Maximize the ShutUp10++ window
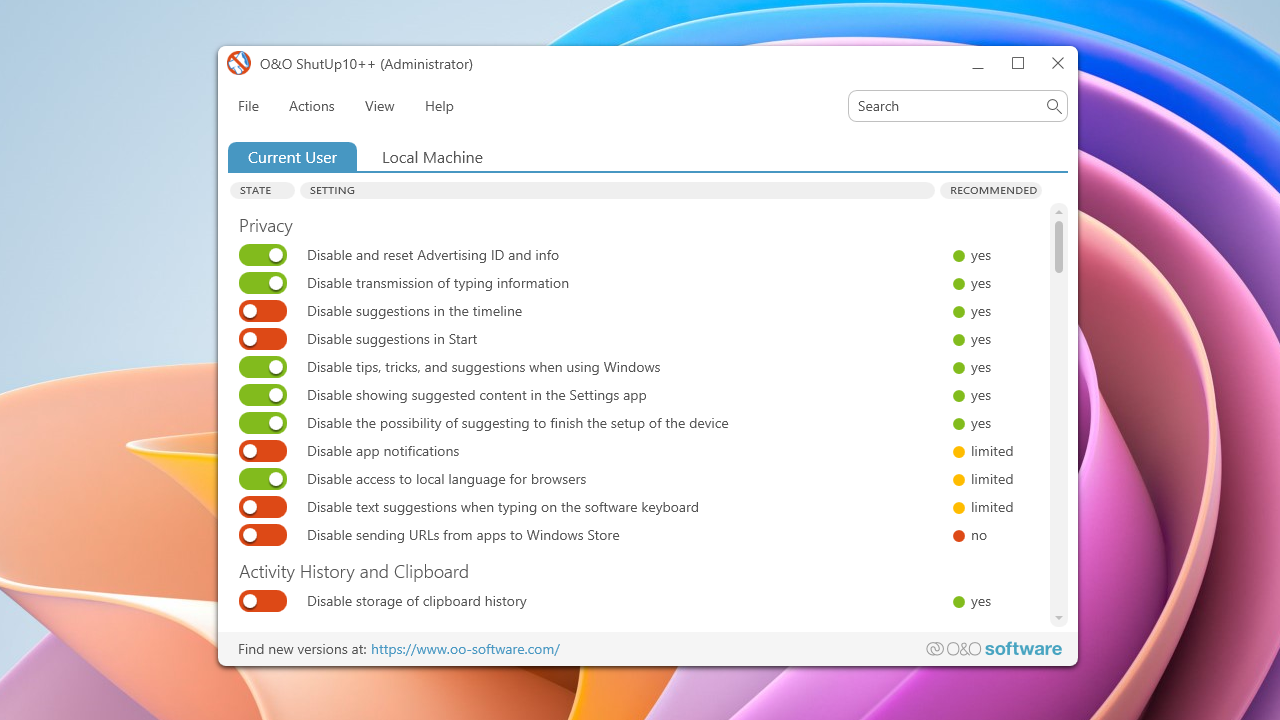The height and width of the screenshot is (720, 1280). point(1018,64)
